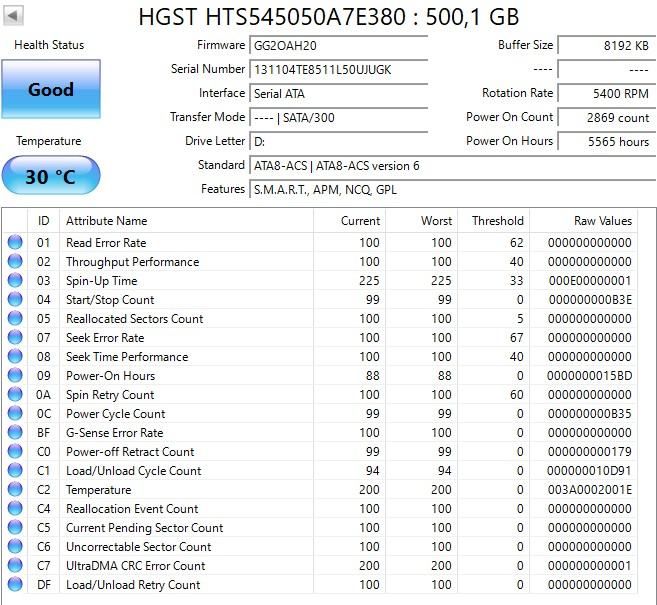
Task: Click the Firmware value field
Action: coord(338,46)
